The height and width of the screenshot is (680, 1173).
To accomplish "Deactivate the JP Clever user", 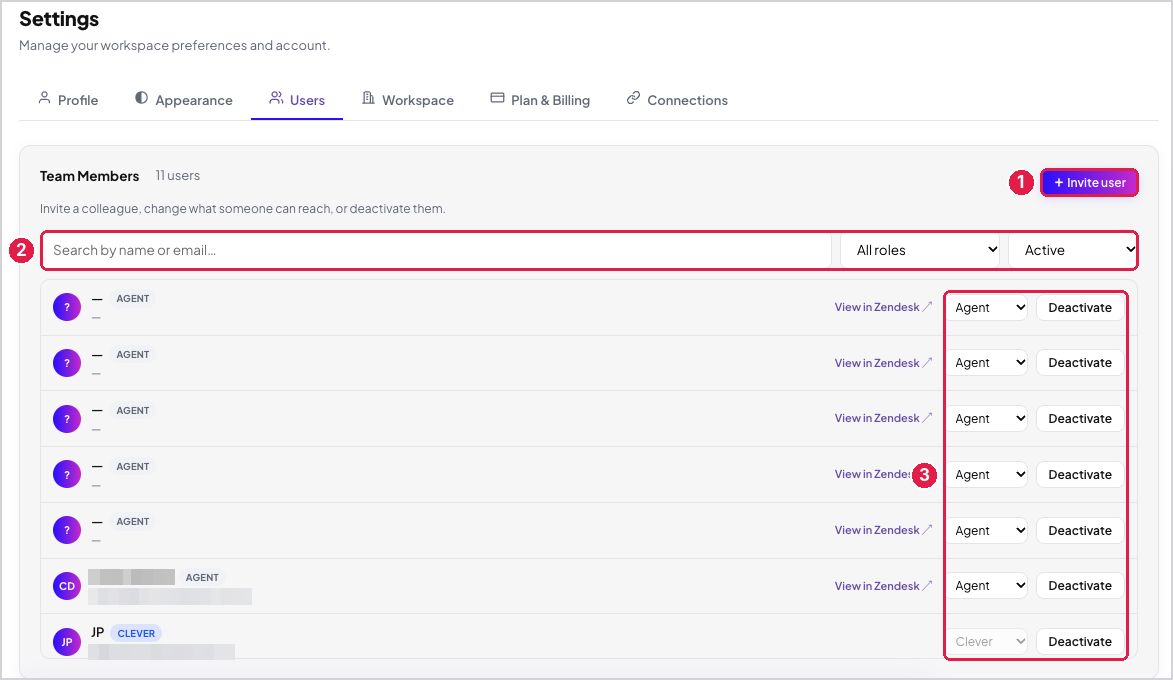I will click(1079, 641).
